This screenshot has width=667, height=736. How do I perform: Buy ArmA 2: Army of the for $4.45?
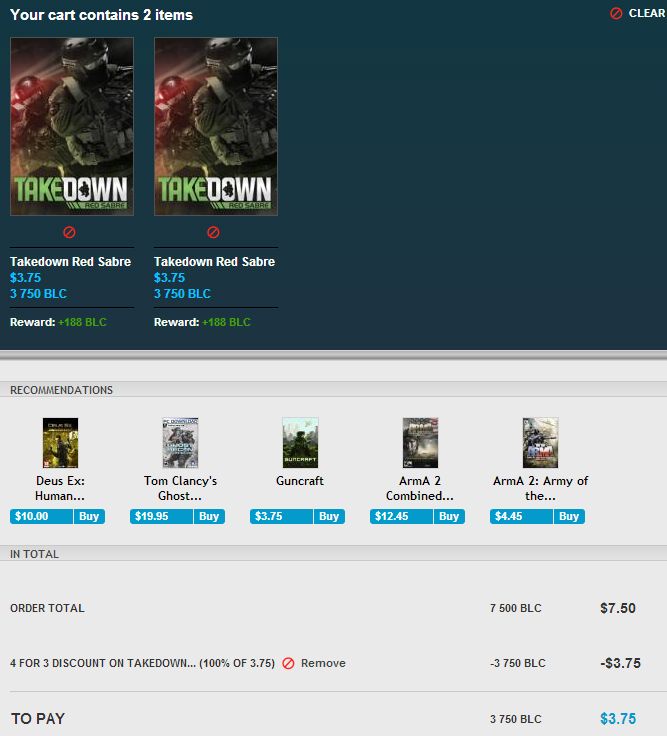click(569, 516)
